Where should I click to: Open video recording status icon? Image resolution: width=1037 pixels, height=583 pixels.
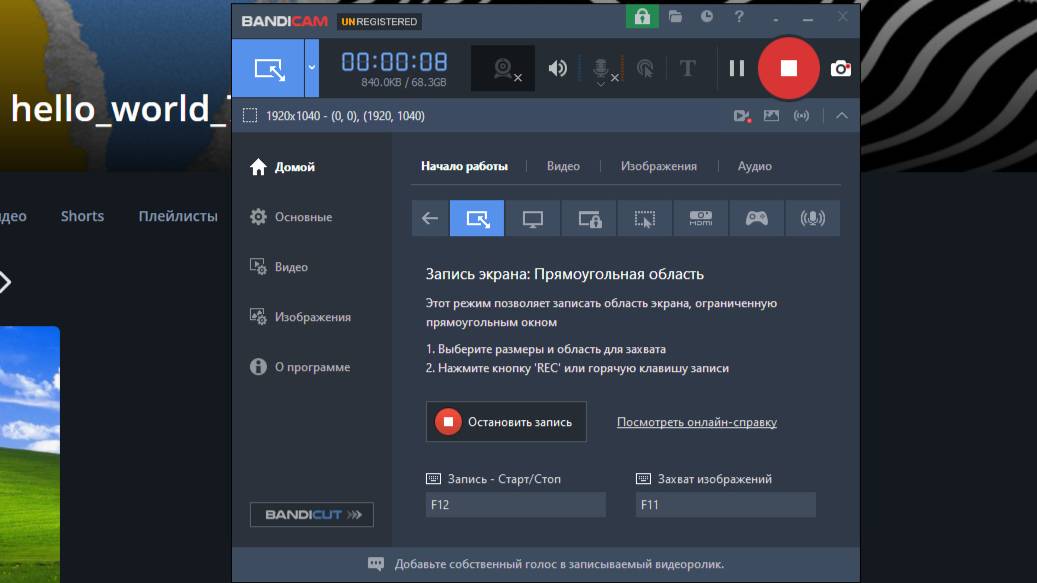(741, 116)
